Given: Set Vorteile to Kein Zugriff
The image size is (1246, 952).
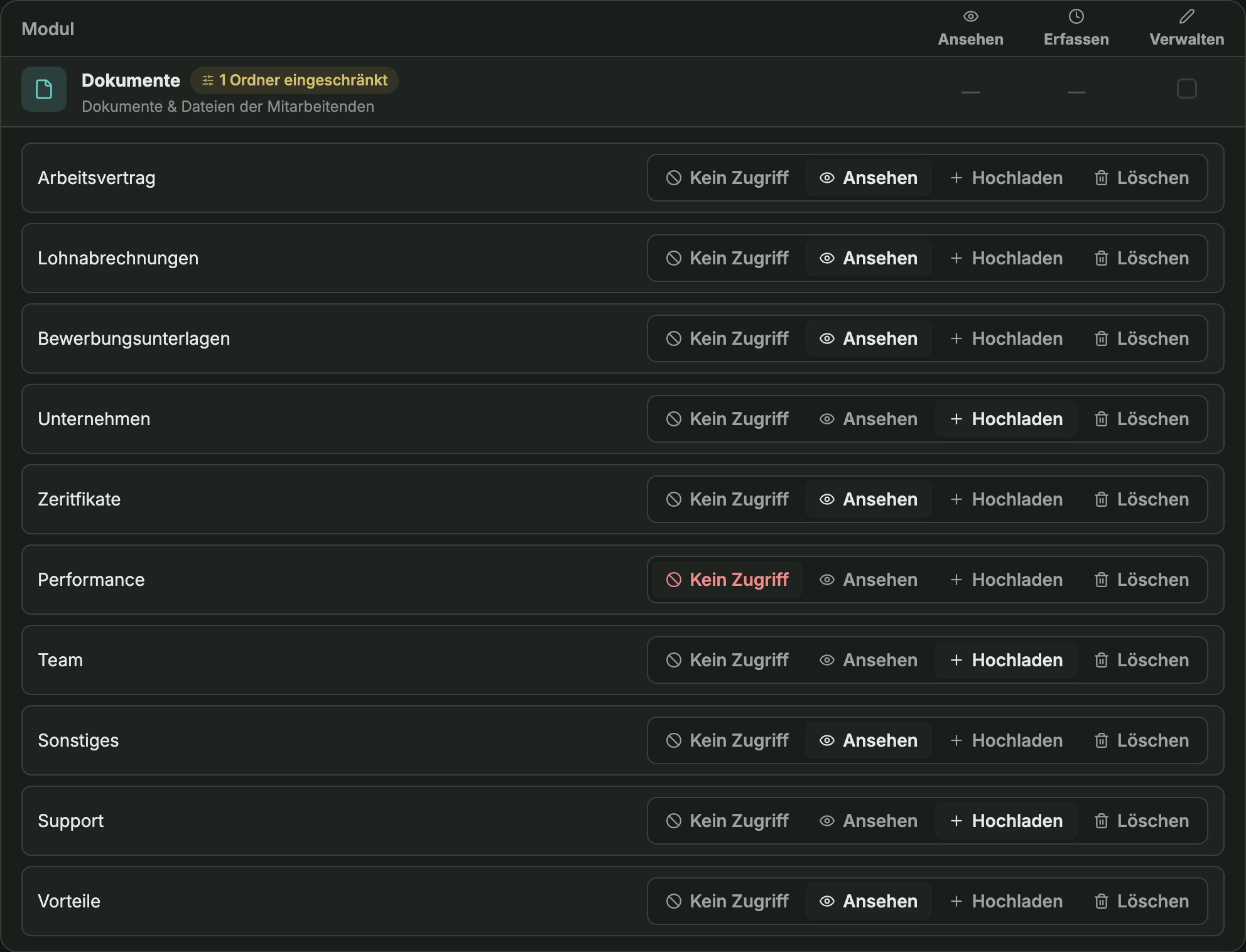Looking at the screenshot, I should coord(727,901).
